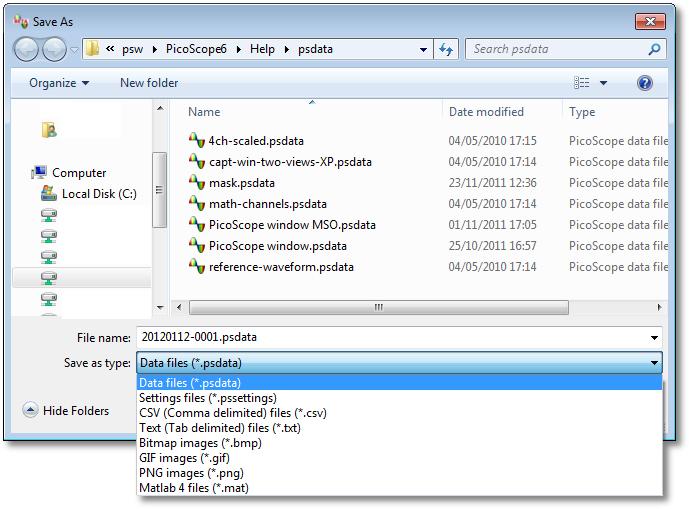
Task: Select file reference-waveform.psdata
Action: (x=281, y=267)
